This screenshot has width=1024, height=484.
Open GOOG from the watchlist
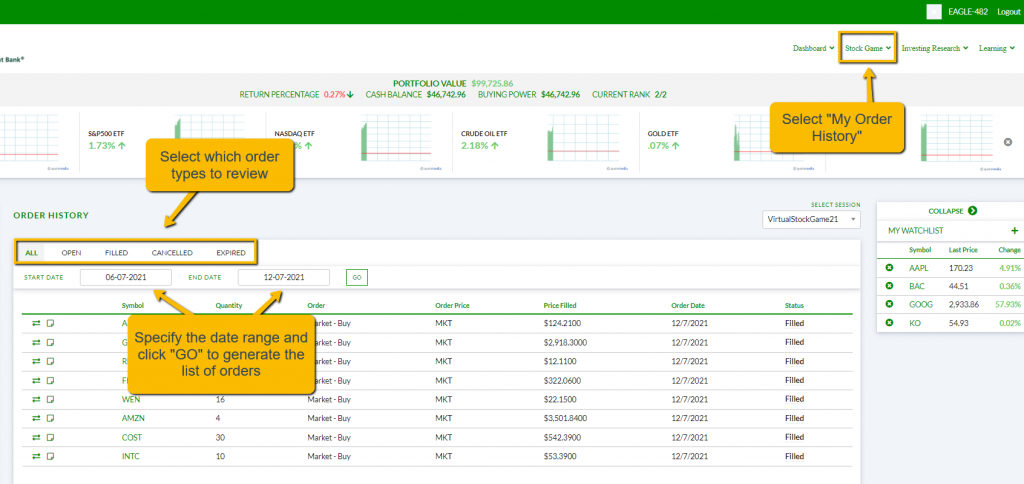(x=920, y=304)
